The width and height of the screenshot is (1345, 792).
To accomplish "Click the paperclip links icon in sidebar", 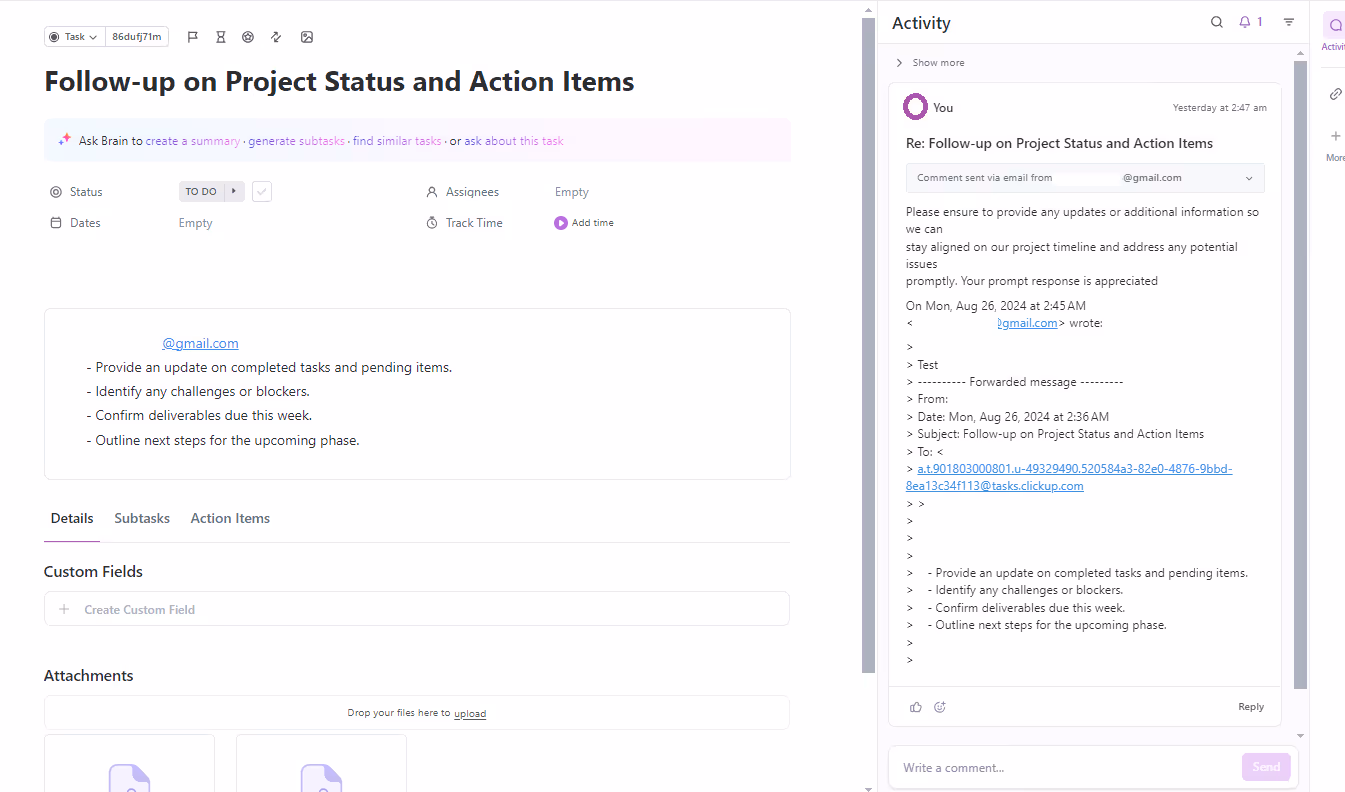I will 1335,94.
